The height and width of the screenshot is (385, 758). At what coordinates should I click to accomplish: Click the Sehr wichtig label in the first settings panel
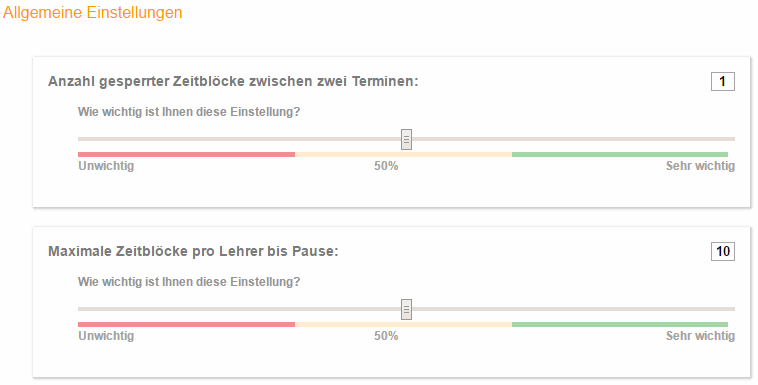point(700,166)
